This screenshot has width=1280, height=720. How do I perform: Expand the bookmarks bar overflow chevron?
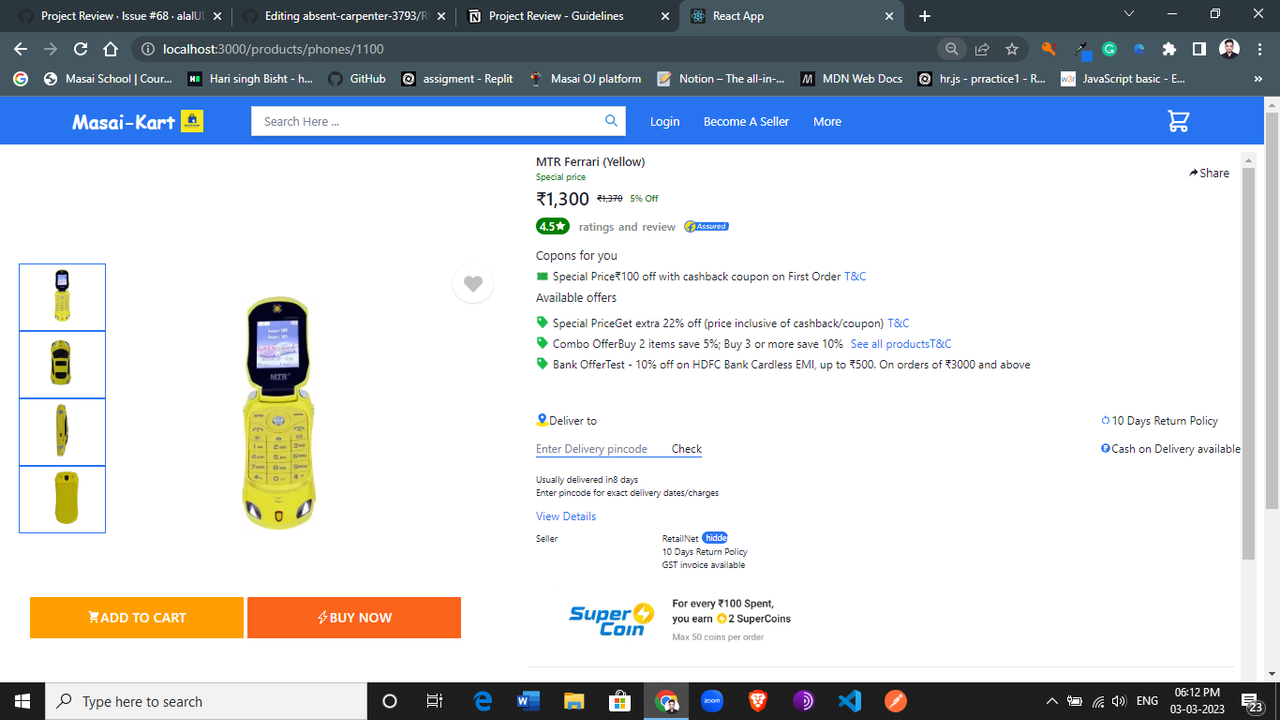click(x=1258, y=78)
